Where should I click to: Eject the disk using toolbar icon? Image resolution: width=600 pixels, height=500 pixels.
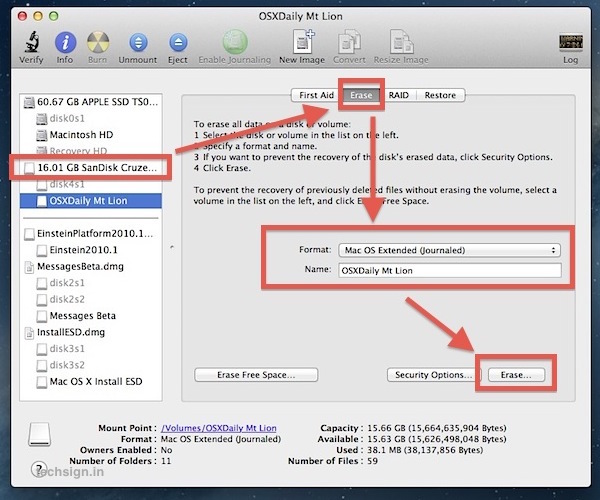tap(178, 42)
